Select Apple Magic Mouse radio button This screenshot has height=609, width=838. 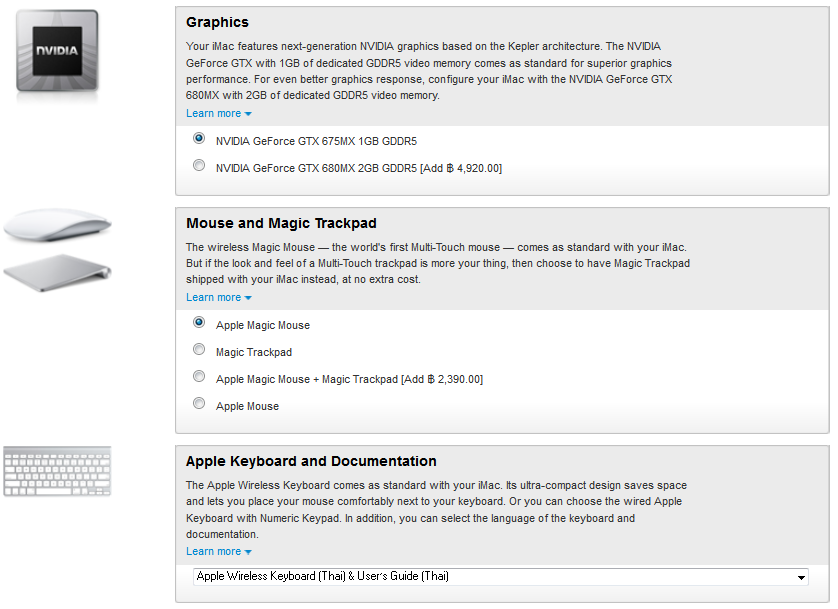pyautogui.click(x=199, y=322)
